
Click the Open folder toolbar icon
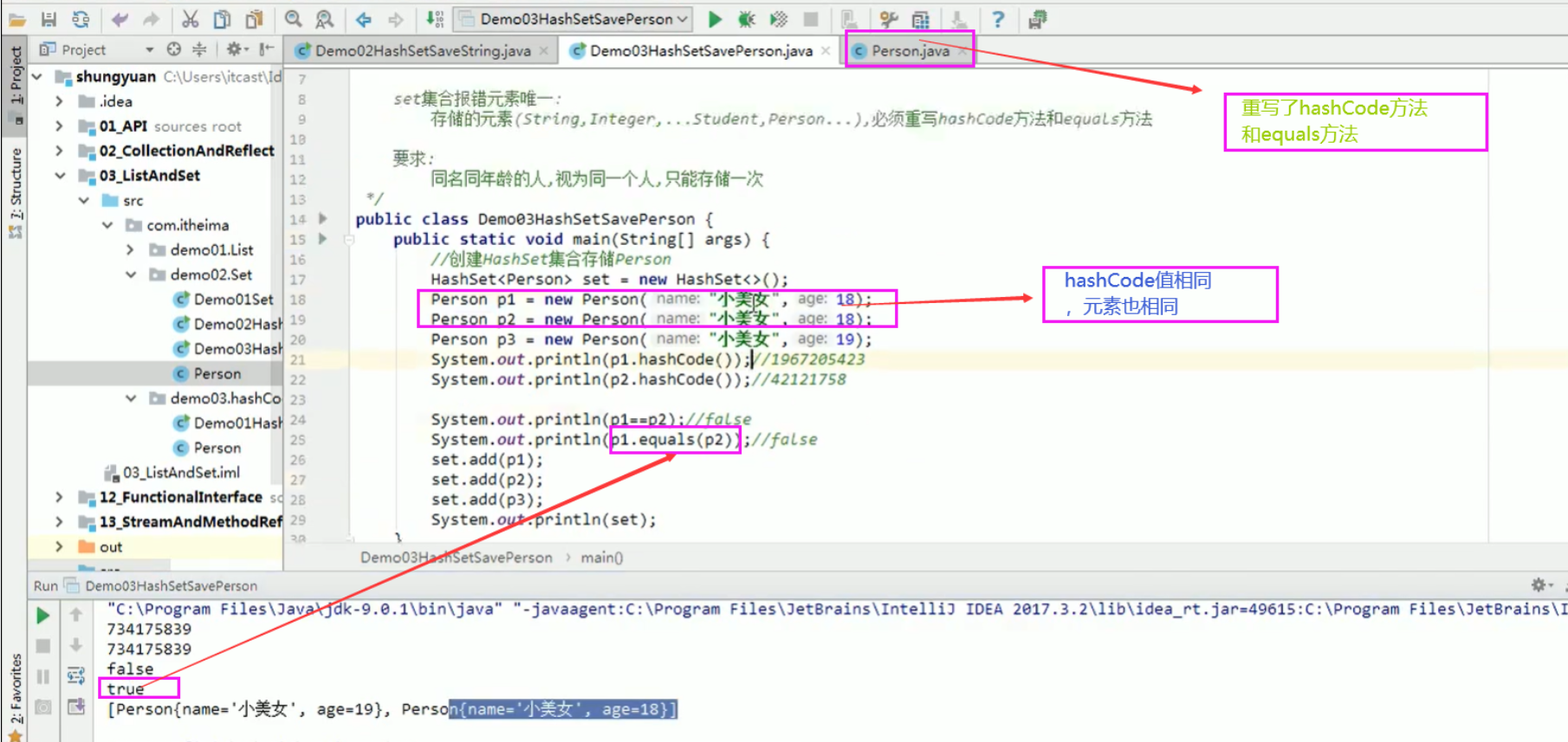pyautogui.click(x=17, y=18)
